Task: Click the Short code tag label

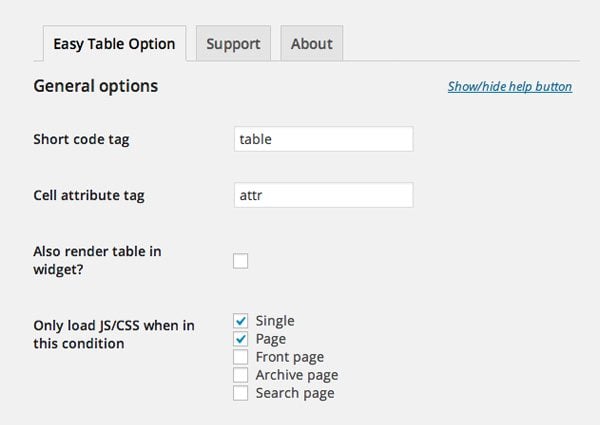Action: click(x=81, y=139)
